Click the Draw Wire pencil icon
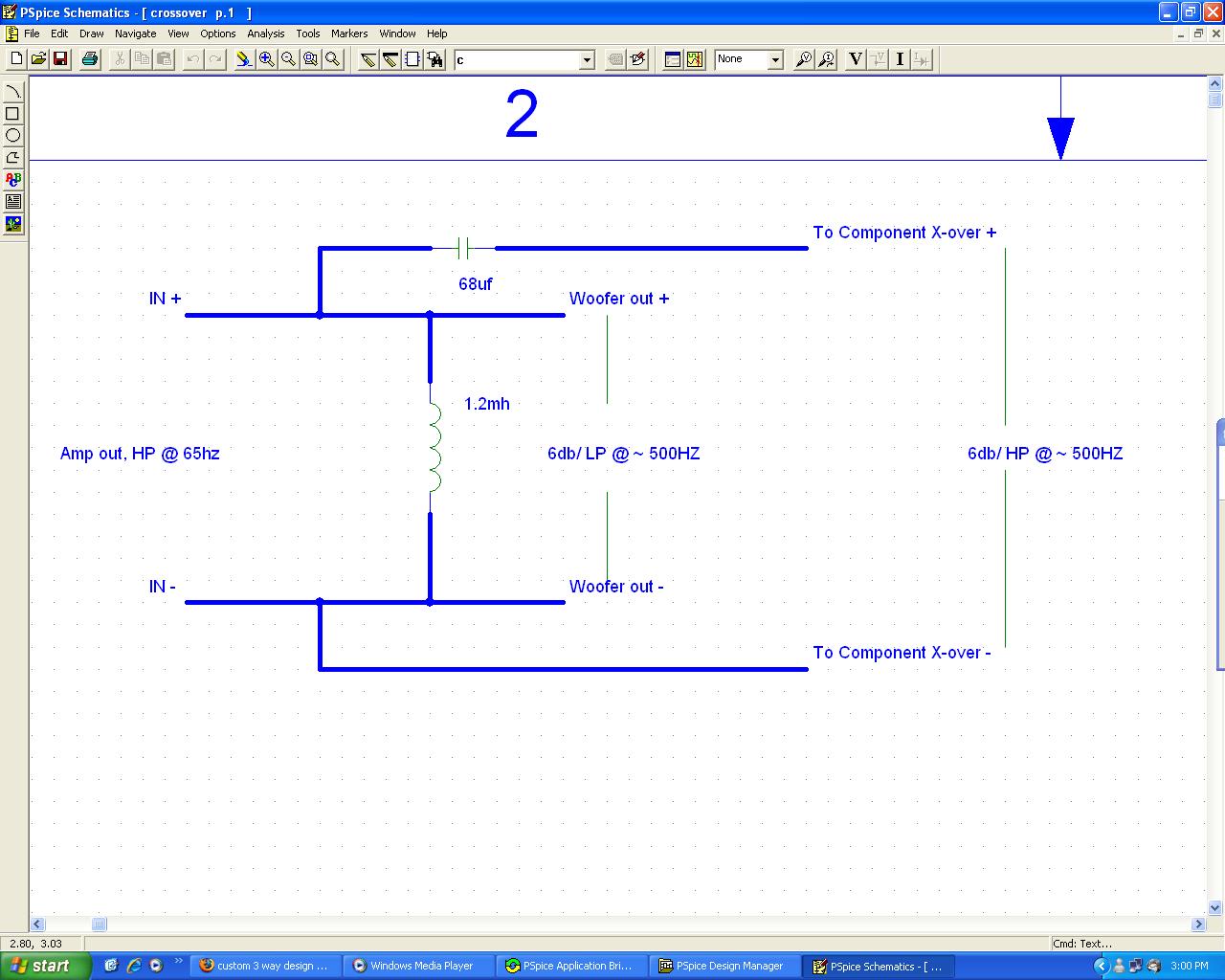1225x980 pixels. point(368,59)
